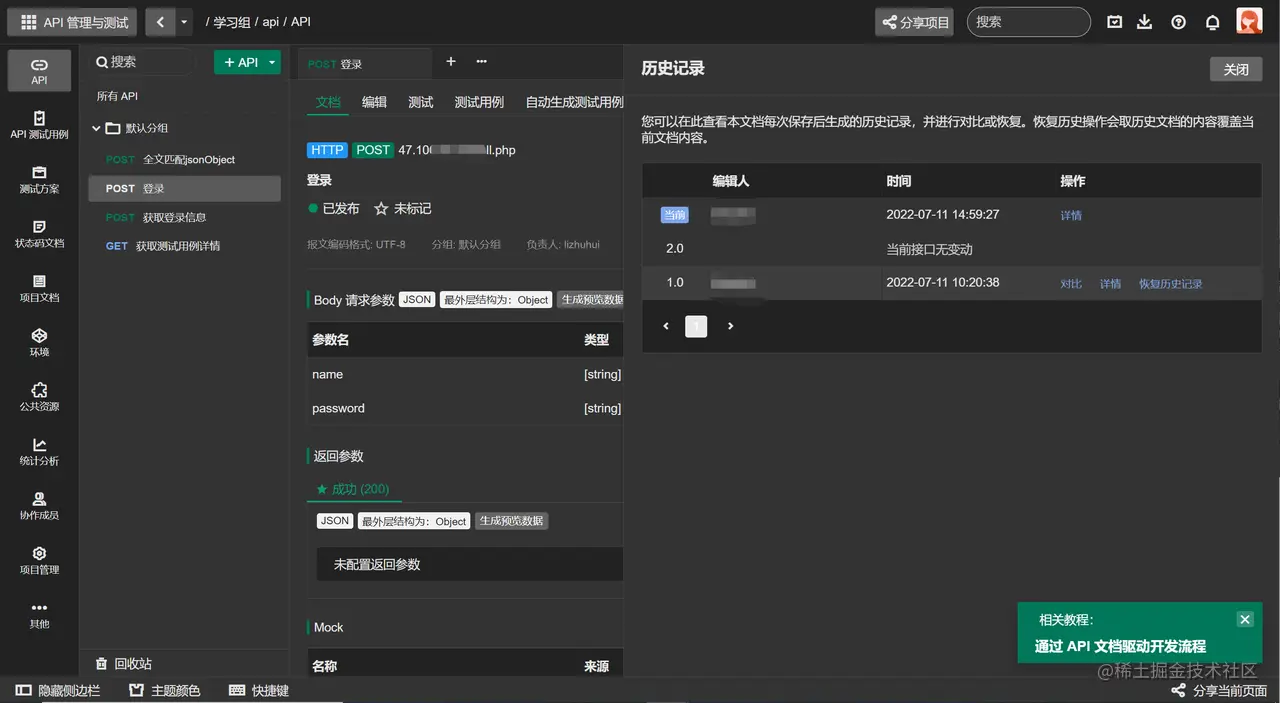Open the 统计分析 panel
Screen dimensions: 1280x703
[x=39, y=450]
